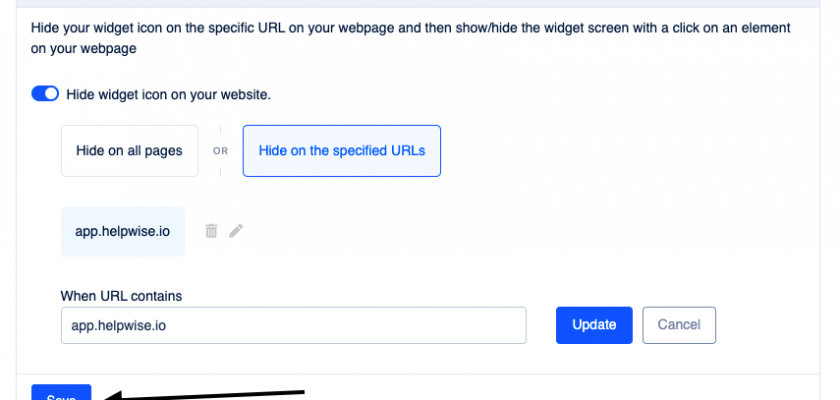
Task: Click the app.helpwise.io URL chip
Action: coord(123,231)
